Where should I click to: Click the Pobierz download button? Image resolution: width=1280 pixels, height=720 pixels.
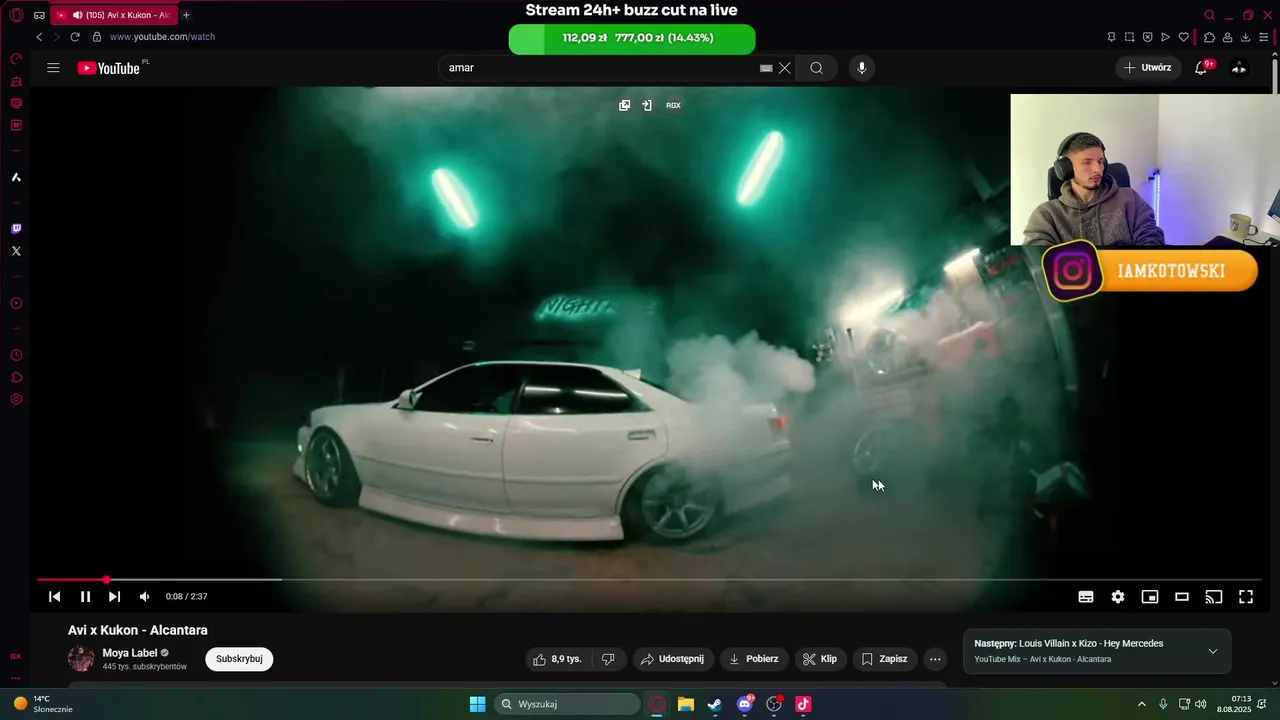coord(753,659)
